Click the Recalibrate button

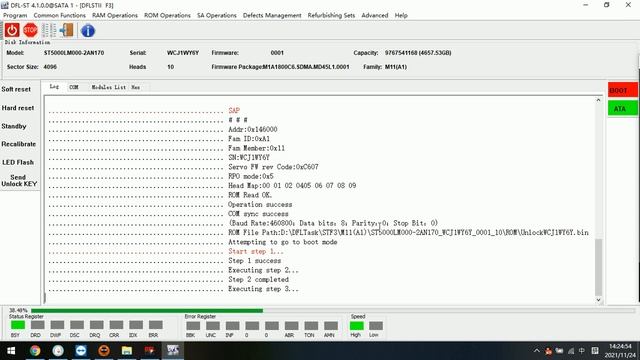pyautogui.click(x=19, y=144)
